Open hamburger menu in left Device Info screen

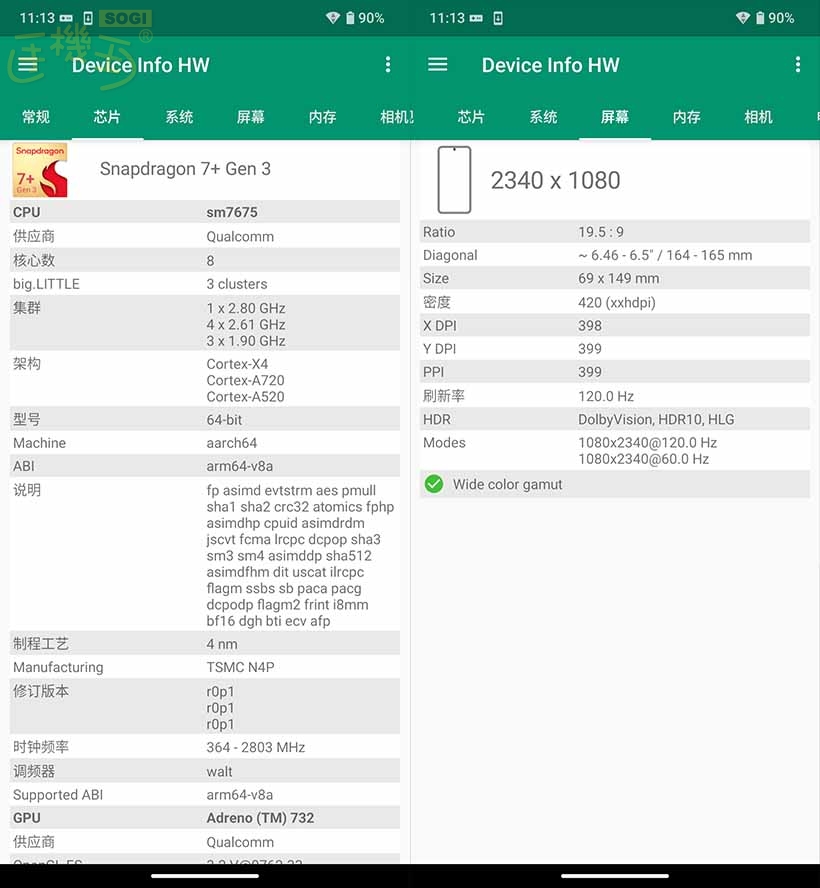[28, 65]
